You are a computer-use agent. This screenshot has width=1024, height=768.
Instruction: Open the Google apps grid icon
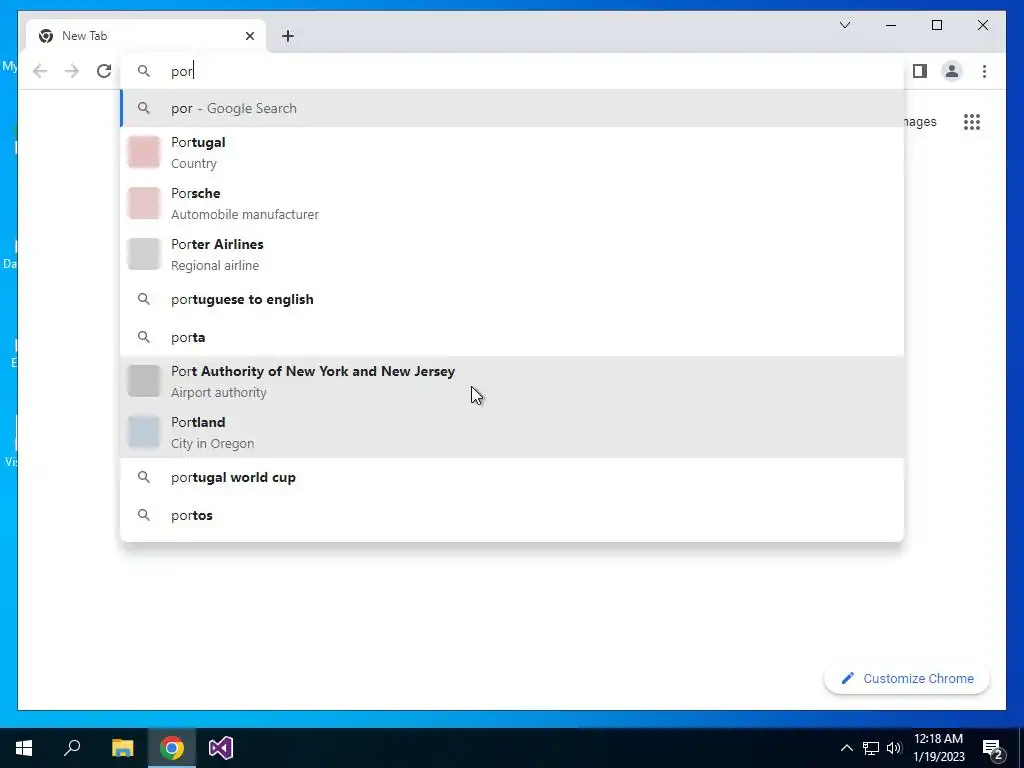pyautogui.click(x=972, y=121)
